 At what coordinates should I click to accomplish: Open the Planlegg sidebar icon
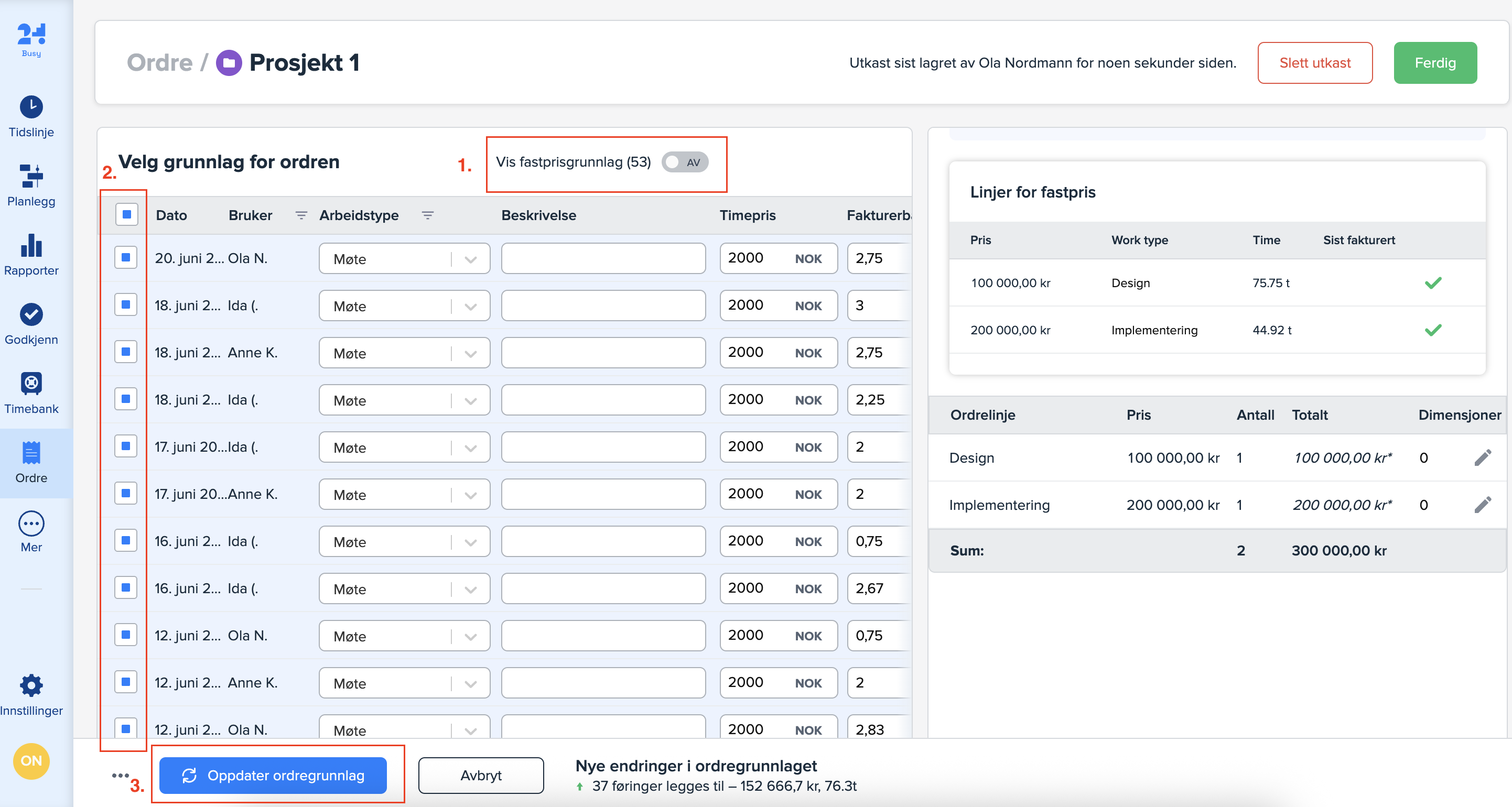click(x=31, y=176)
